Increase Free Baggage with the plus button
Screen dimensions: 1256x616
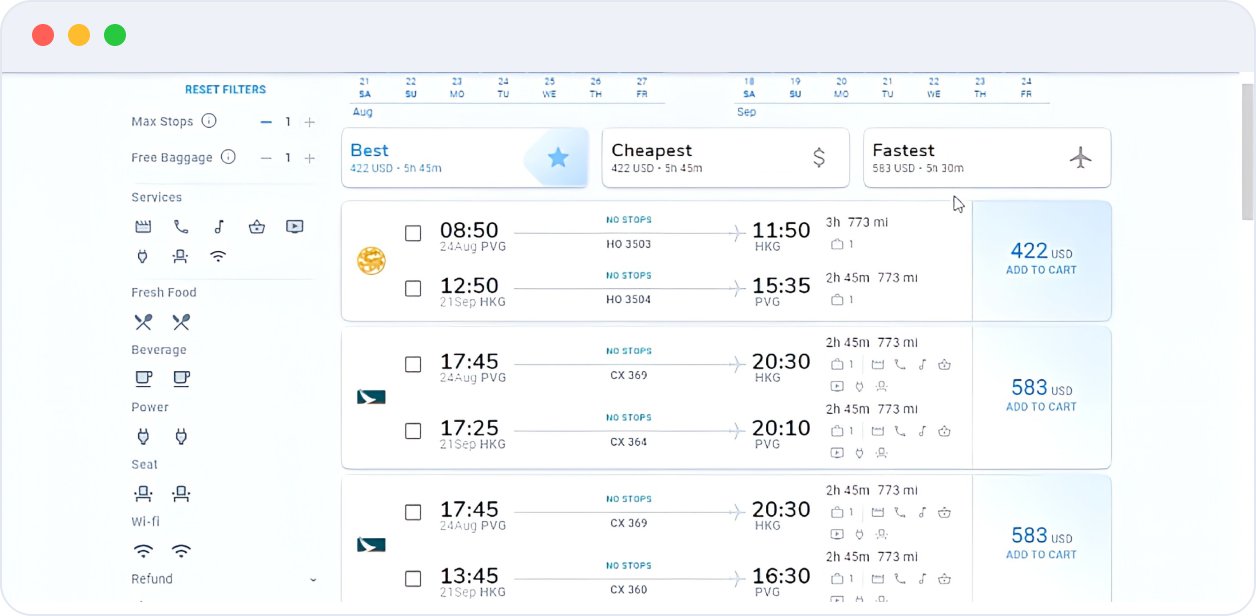(x=310, y=158)
